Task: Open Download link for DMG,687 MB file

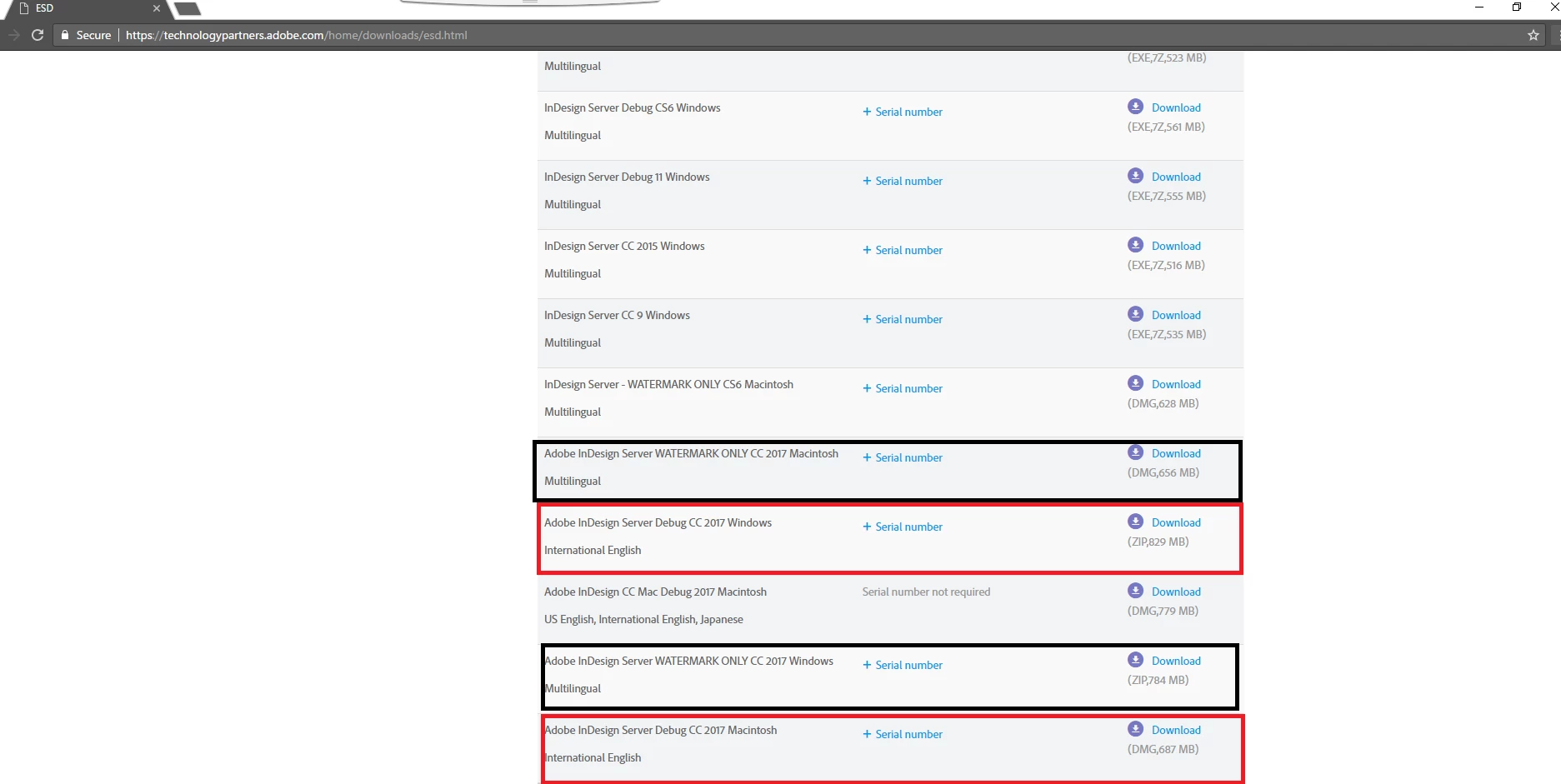Action: pyautogui.click(x=1176, y=730)
